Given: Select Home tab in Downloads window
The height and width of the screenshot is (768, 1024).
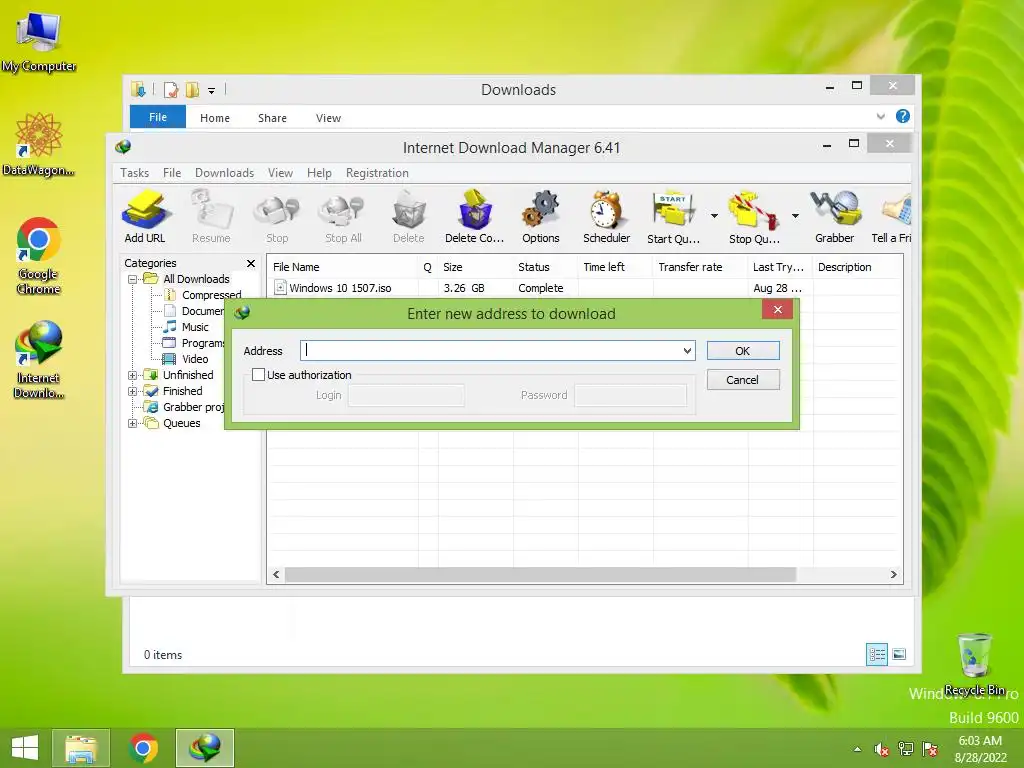Looking at the screenshot, I should (215, 118).
